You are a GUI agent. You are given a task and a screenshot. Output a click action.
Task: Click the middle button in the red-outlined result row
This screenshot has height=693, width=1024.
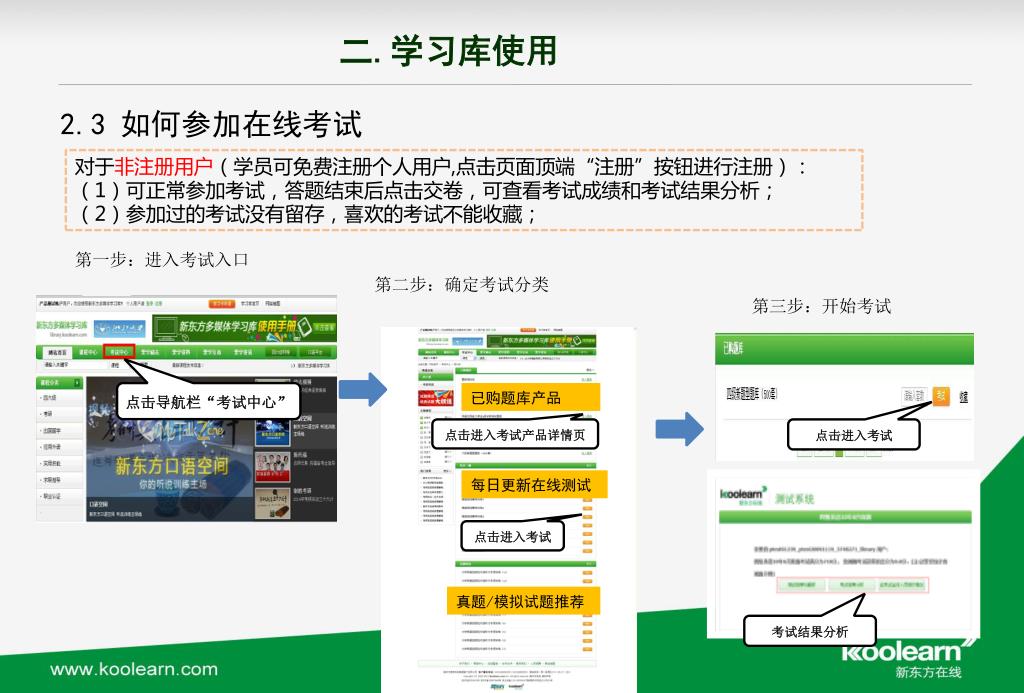[x=851, y=585]
